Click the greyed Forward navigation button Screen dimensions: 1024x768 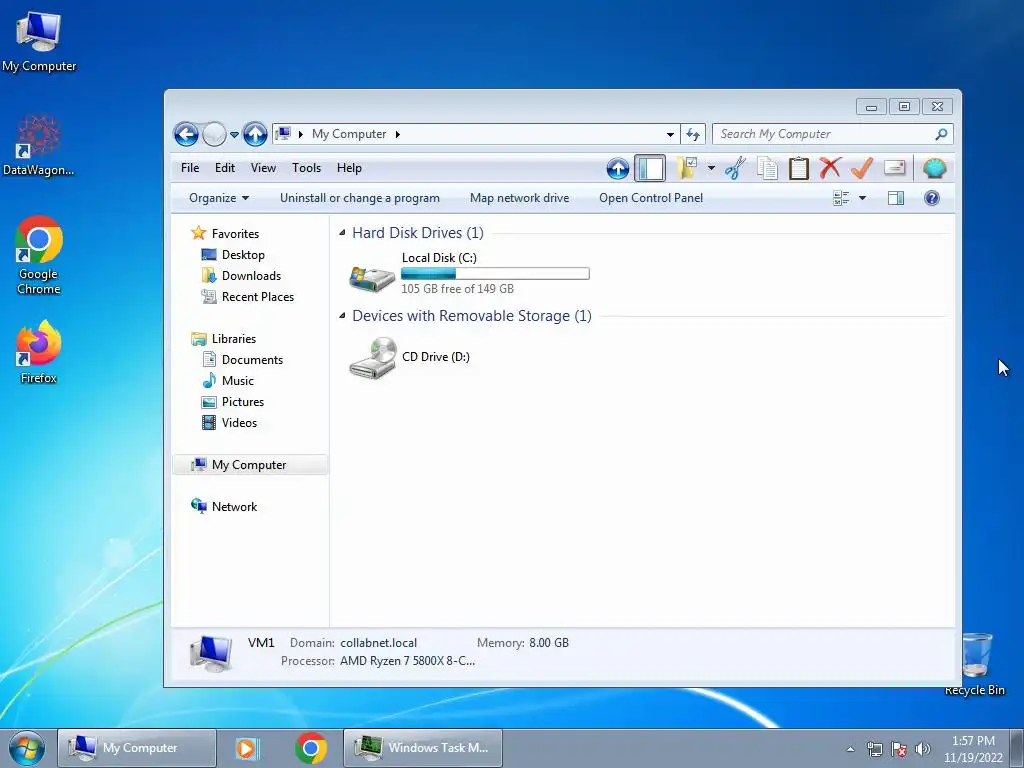coord(214,135)
